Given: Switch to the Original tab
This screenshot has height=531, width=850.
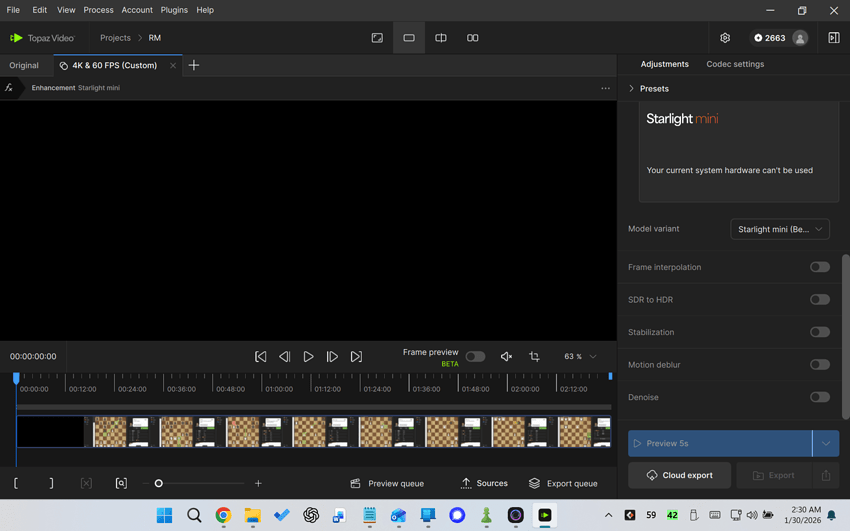Looking at the screenshot, I should [24, 66].
